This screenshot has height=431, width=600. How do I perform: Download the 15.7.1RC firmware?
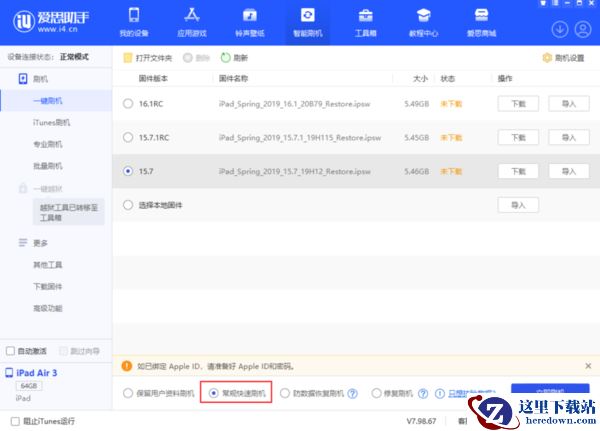tap(518, 137)
